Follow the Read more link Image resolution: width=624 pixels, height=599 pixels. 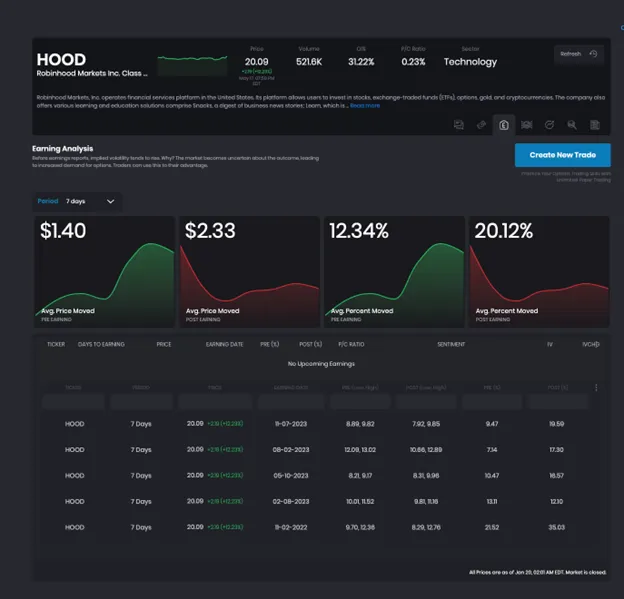(x=365, y=106)
